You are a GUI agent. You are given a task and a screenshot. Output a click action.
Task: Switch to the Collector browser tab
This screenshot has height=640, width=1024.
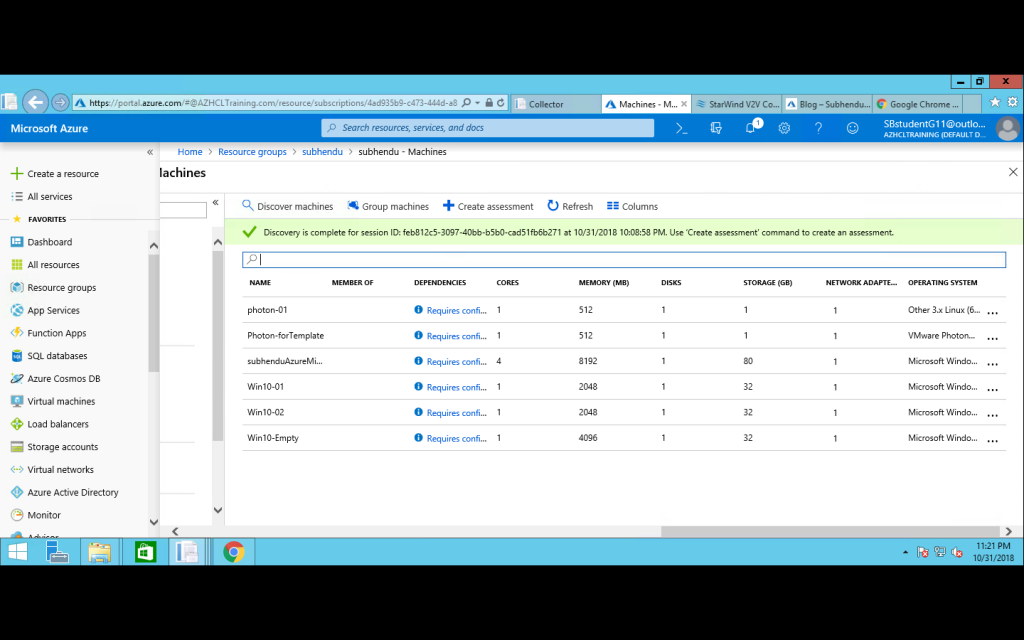(555, 104)
